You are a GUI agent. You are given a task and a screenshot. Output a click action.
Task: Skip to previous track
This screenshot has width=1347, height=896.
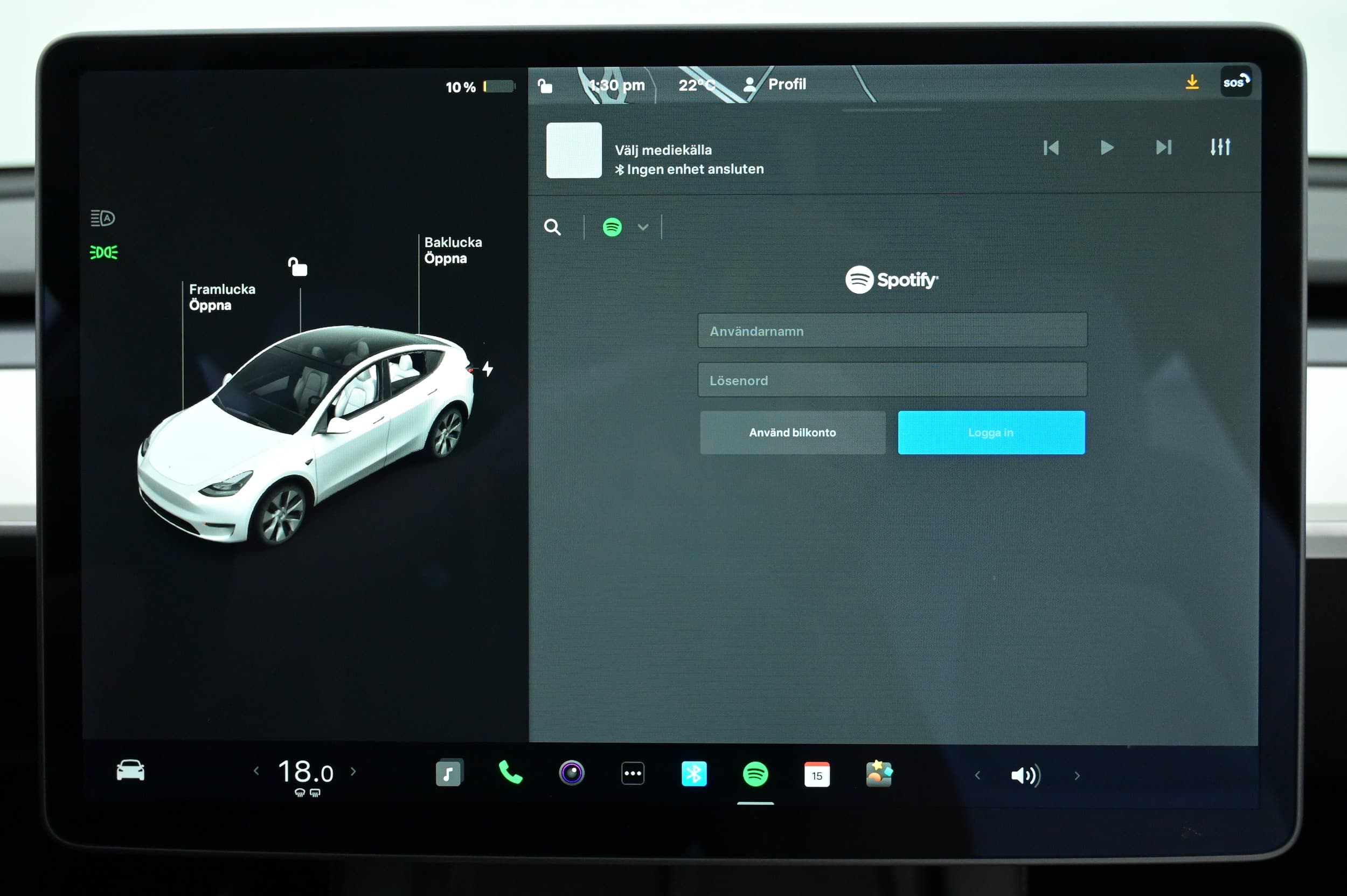(x=1051, y=148)
